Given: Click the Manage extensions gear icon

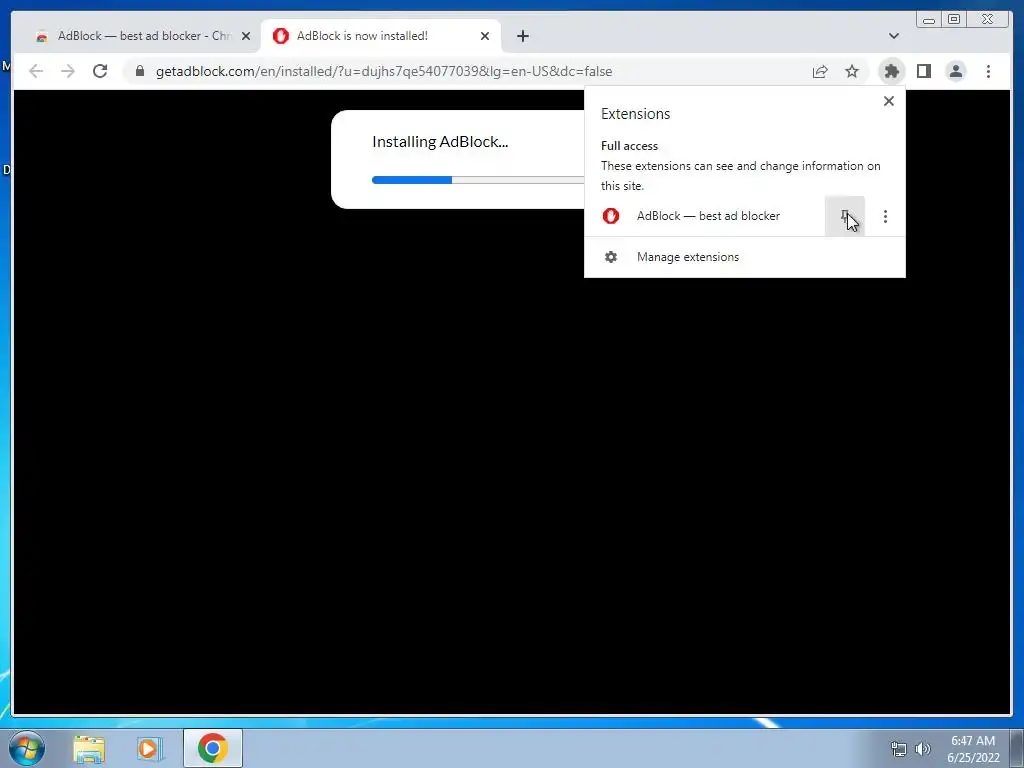Looking at the screenshot, I should (x=611, y=257).
